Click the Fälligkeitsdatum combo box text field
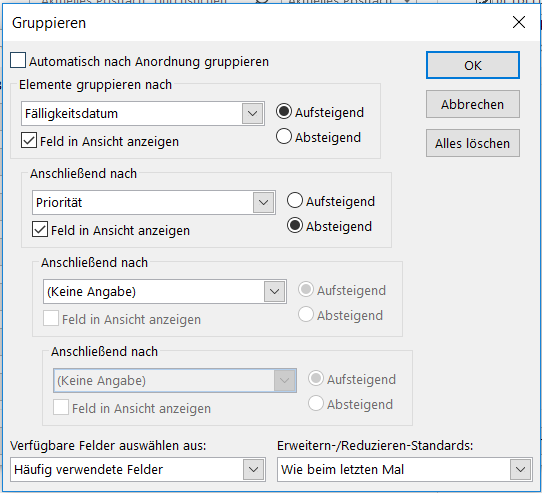 pos(132,113)
